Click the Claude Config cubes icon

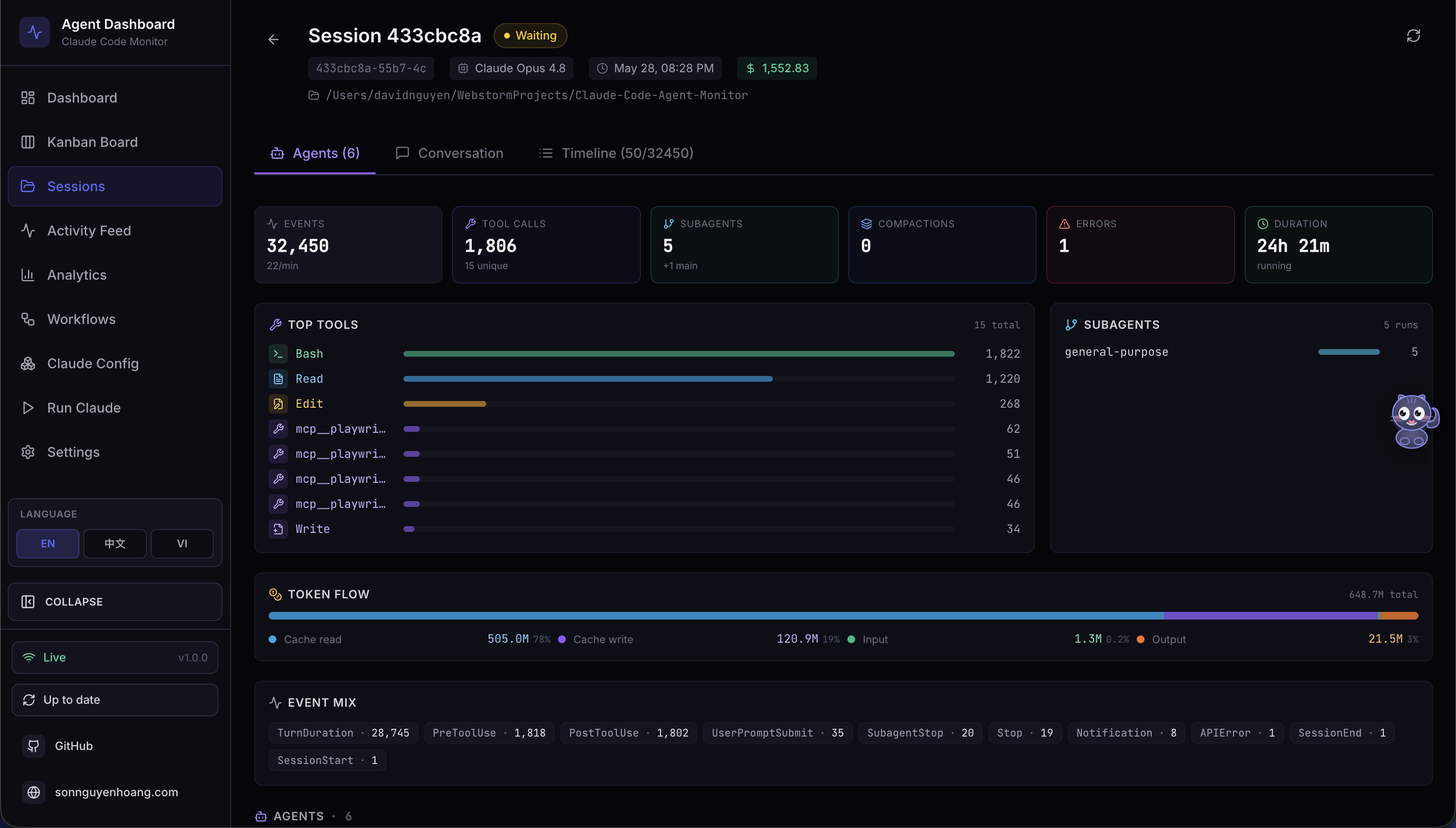(28, 364)
